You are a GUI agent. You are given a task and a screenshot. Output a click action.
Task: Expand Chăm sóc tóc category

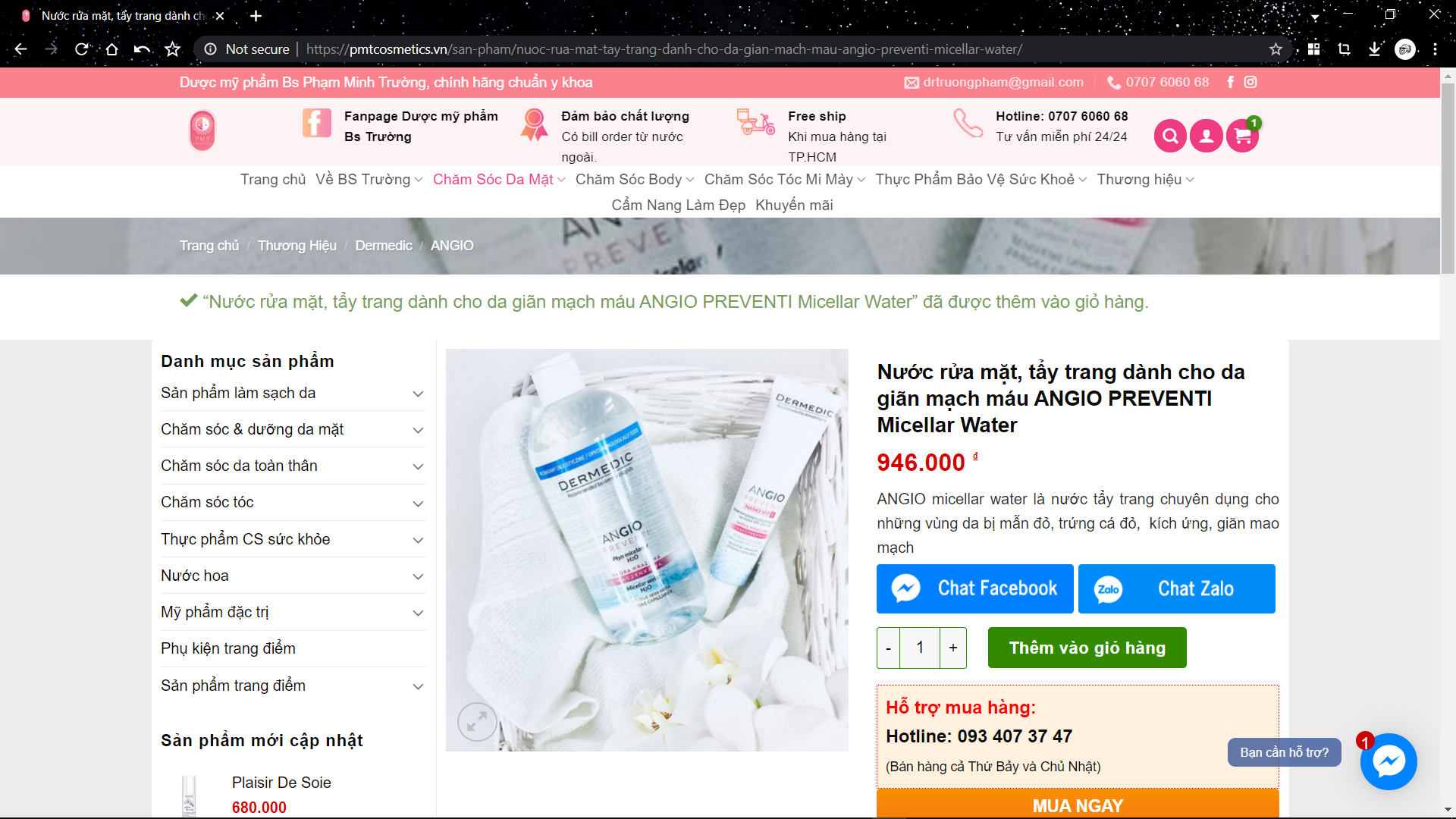[x=417, y=503]
